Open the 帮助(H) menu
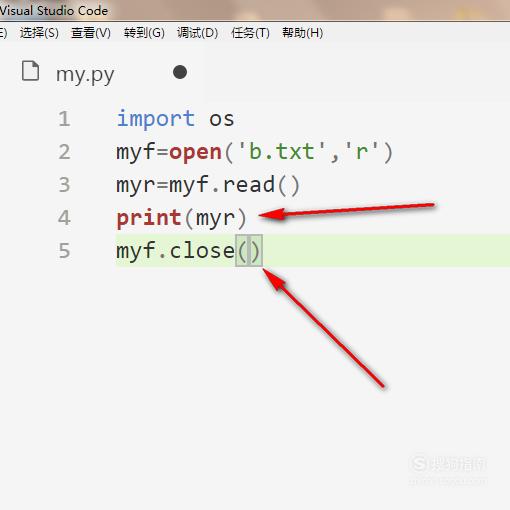This screenshot has width=510, height=510. click(303, 33)
